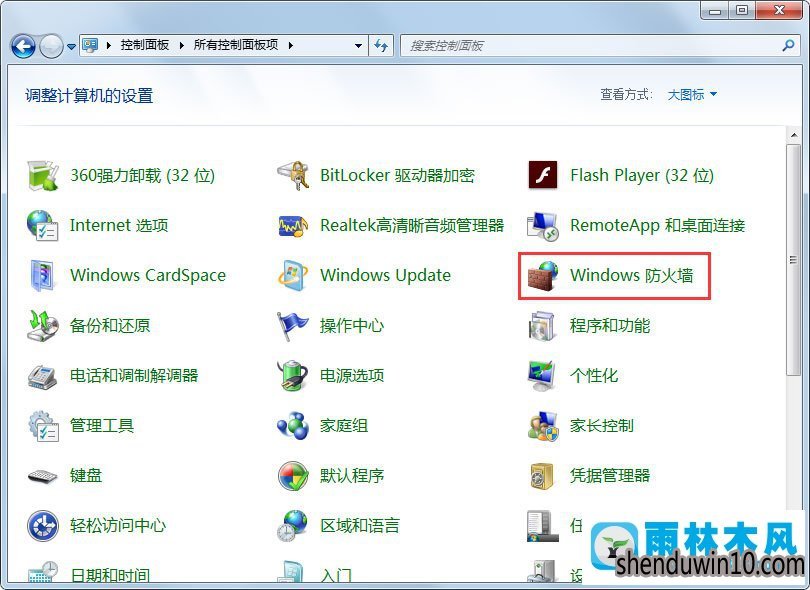Go back with the blue arrow button
Image resolution: width=810 pixels, height=590 pixels.
coord(23,46)
